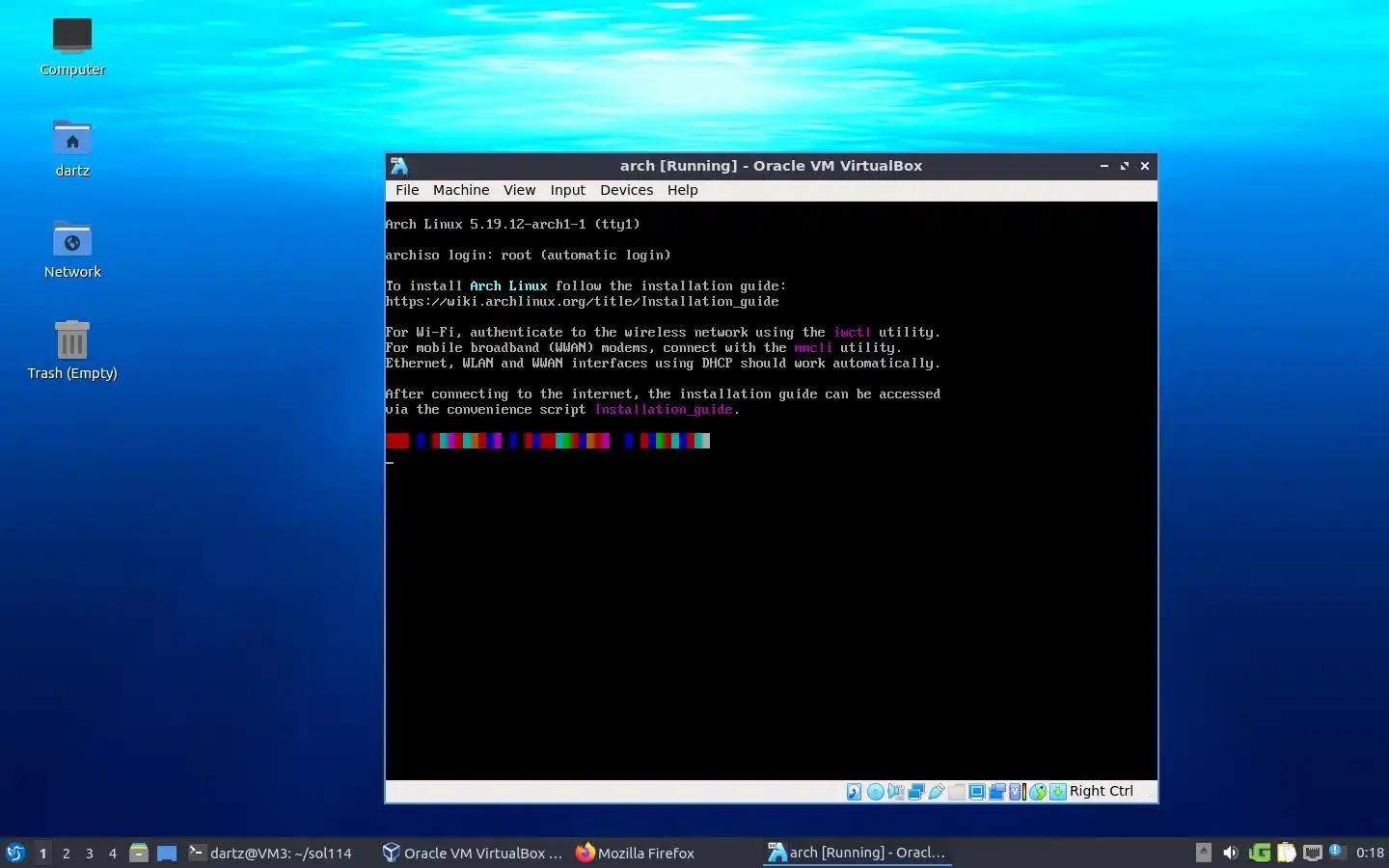Click the mouse integration status icon

click(x=1038, y=792)
